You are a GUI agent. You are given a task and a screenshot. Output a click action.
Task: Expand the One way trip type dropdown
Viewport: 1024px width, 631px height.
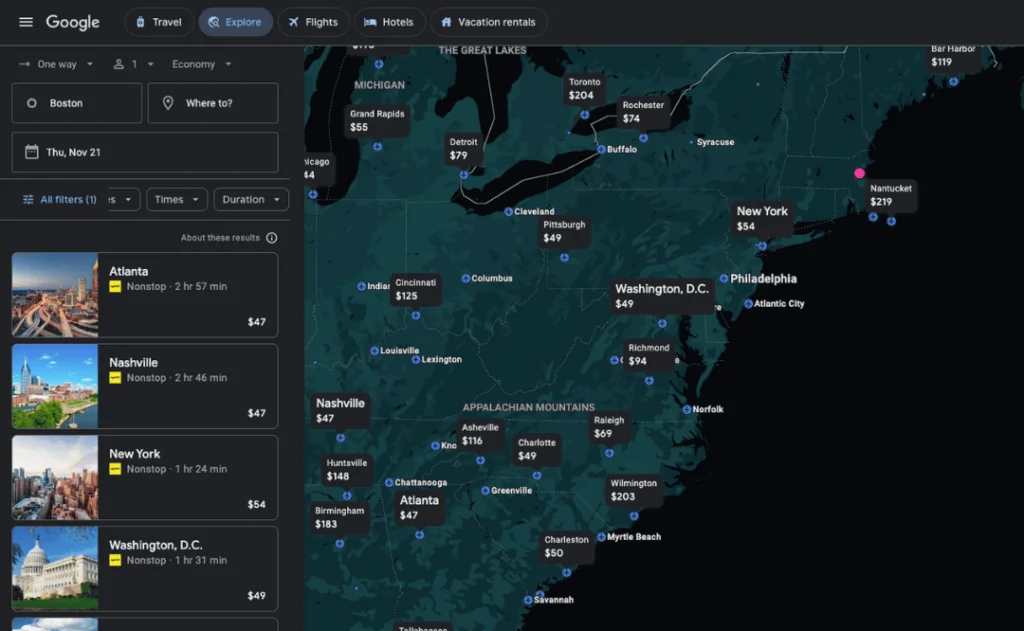point(56,64)
